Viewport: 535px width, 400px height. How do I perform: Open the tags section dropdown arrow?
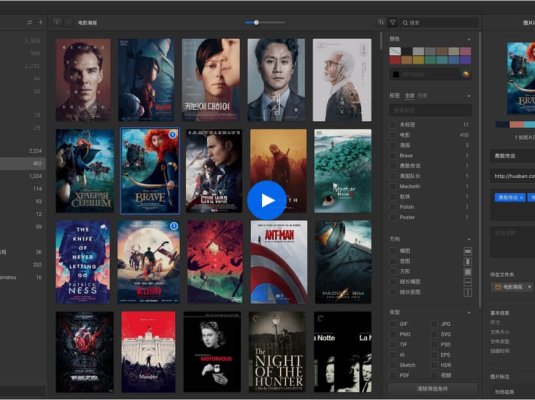point(469,96)
